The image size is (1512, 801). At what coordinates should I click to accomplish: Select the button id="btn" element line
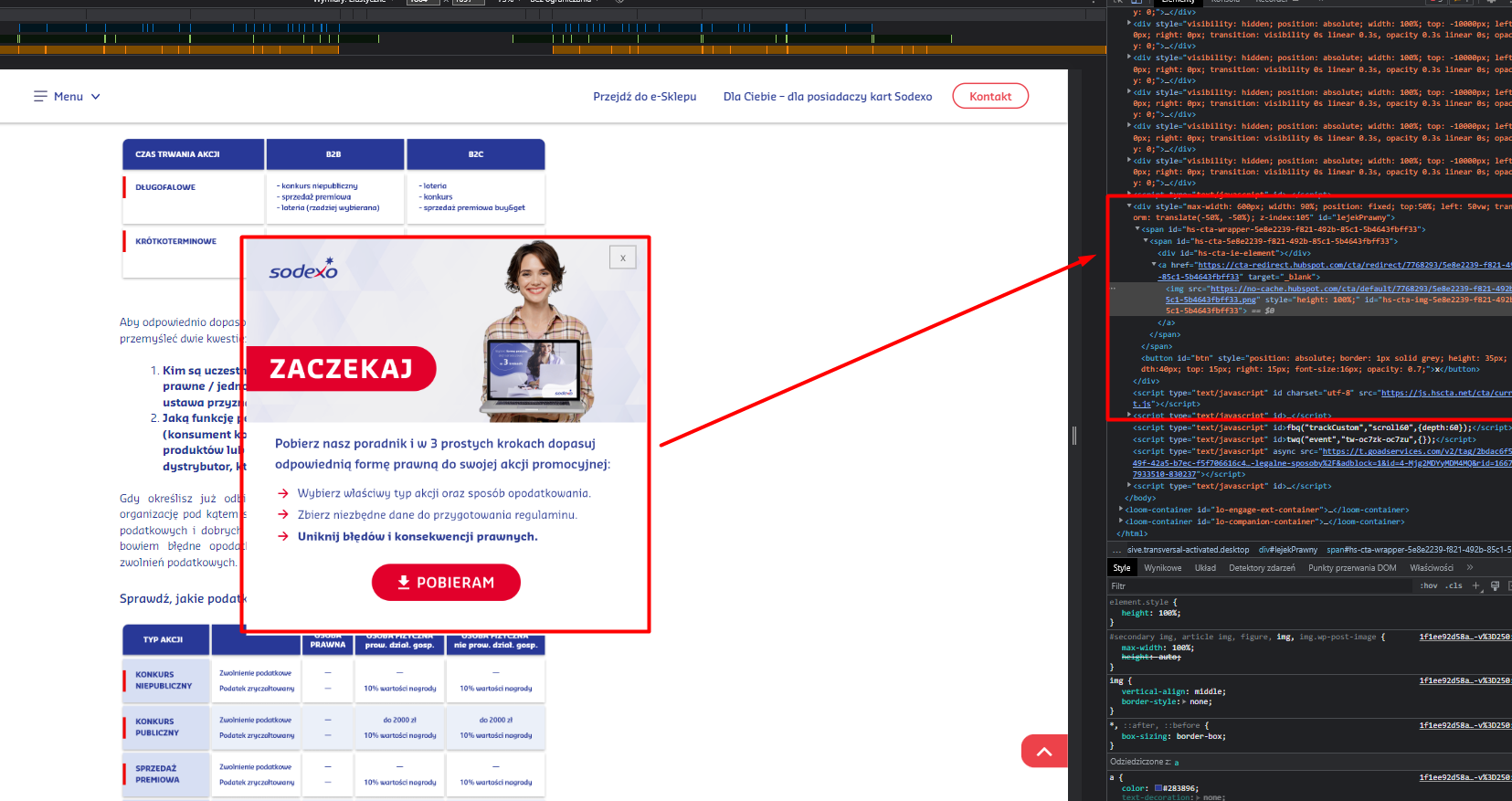[1323, 364]
